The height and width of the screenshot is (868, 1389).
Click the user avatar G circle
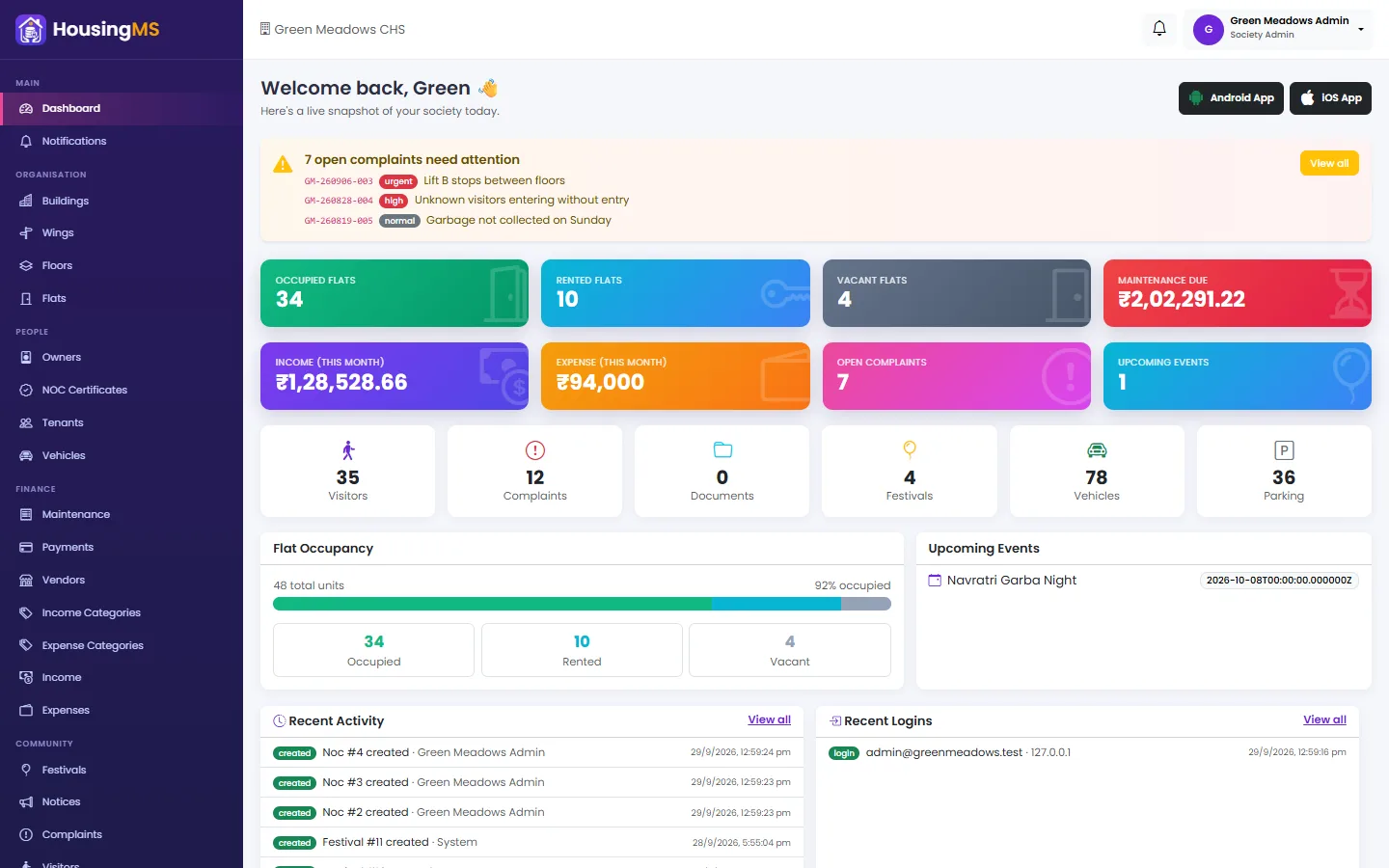pos(1209,30)
